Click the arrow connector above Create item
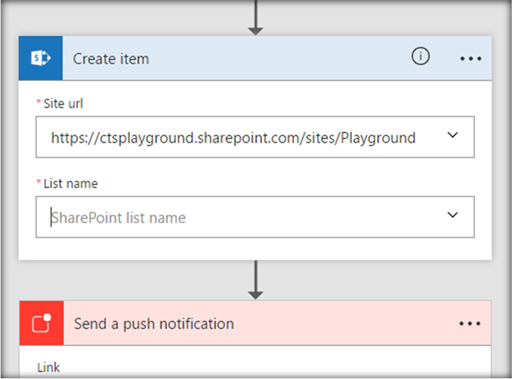Image resolution: width=512 pixels, height=379 pixels. (x=256, y=17)
